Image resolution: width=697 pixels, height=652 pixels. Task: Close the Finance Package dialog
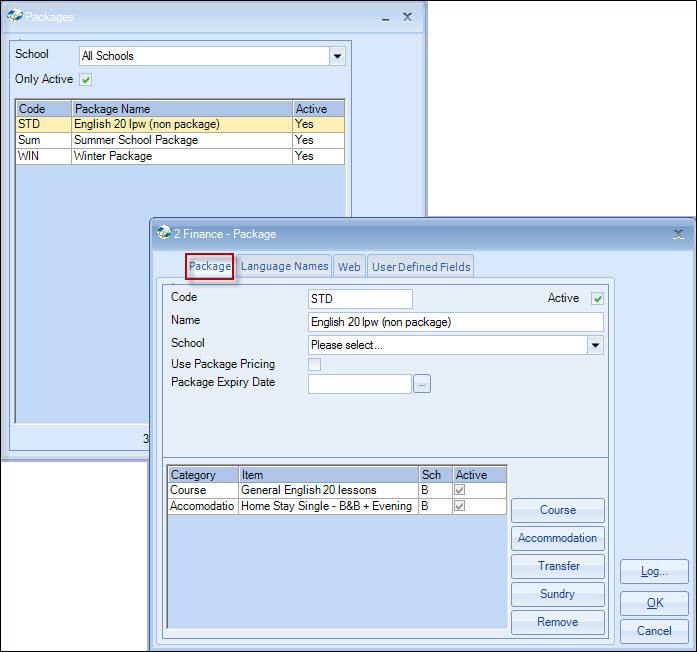click(678, 233)
